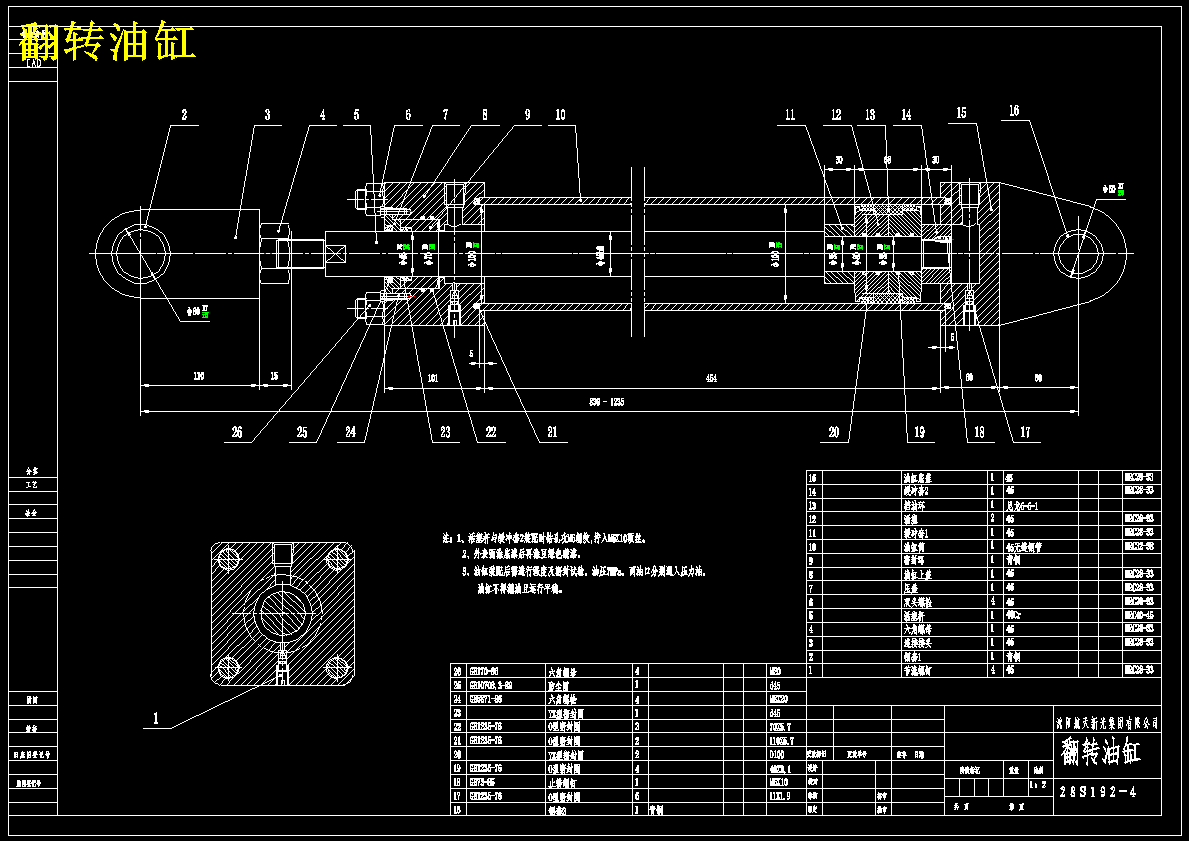Viewport: 1189px width, 841px height.
Task: Click part balloon number 23
Action: tap(445, 432)
